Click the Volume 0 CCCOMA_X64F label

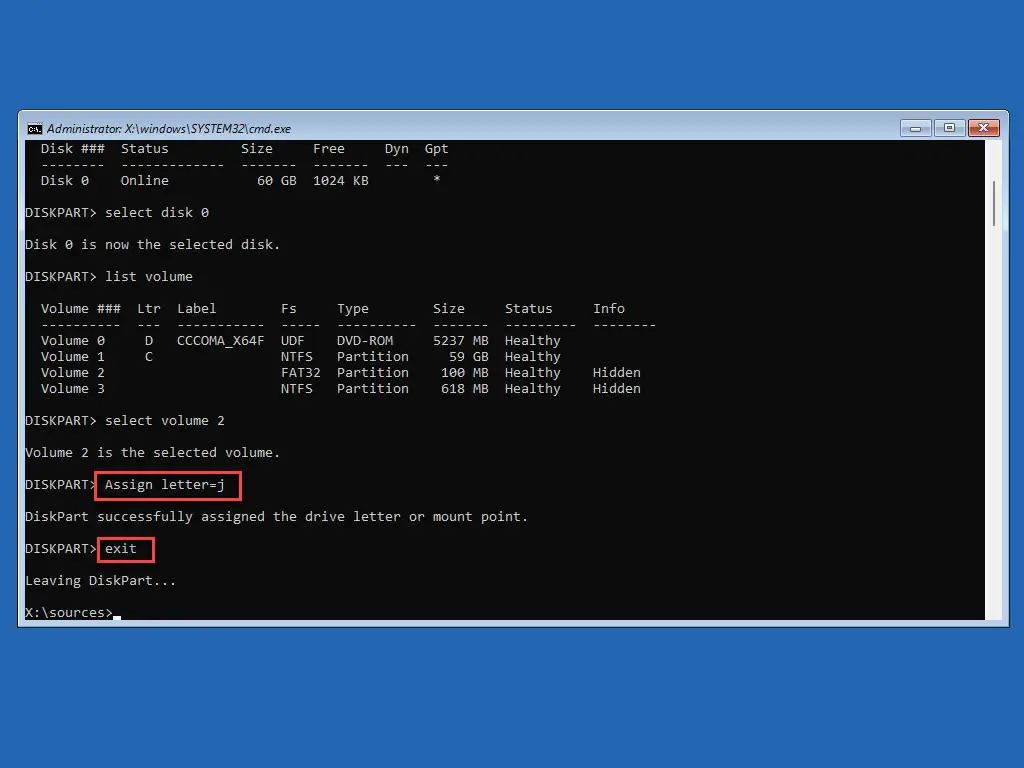click(x=220, y=340)
